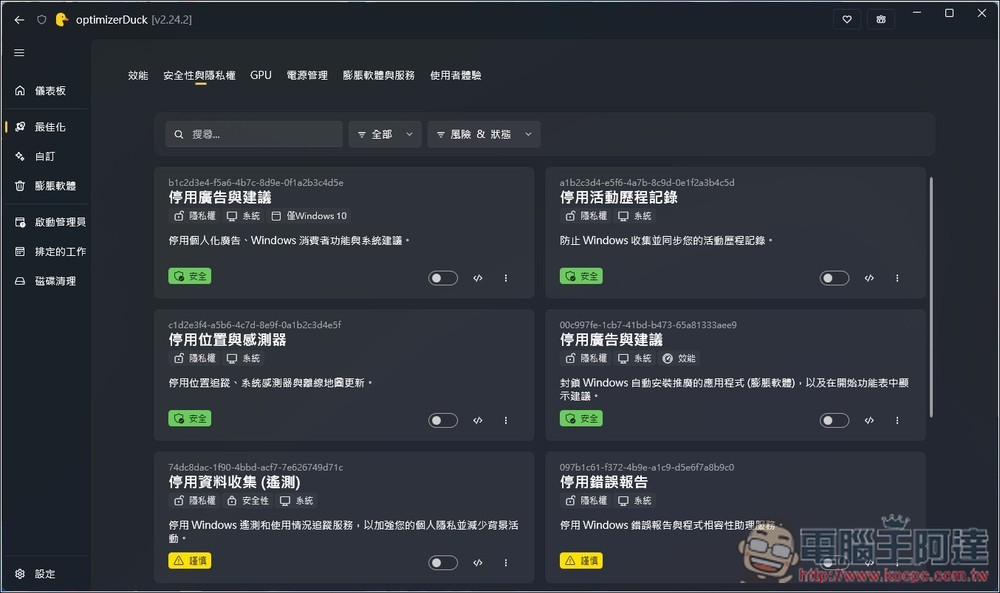Open 自訂 section in sidebar

pos(46,156)
